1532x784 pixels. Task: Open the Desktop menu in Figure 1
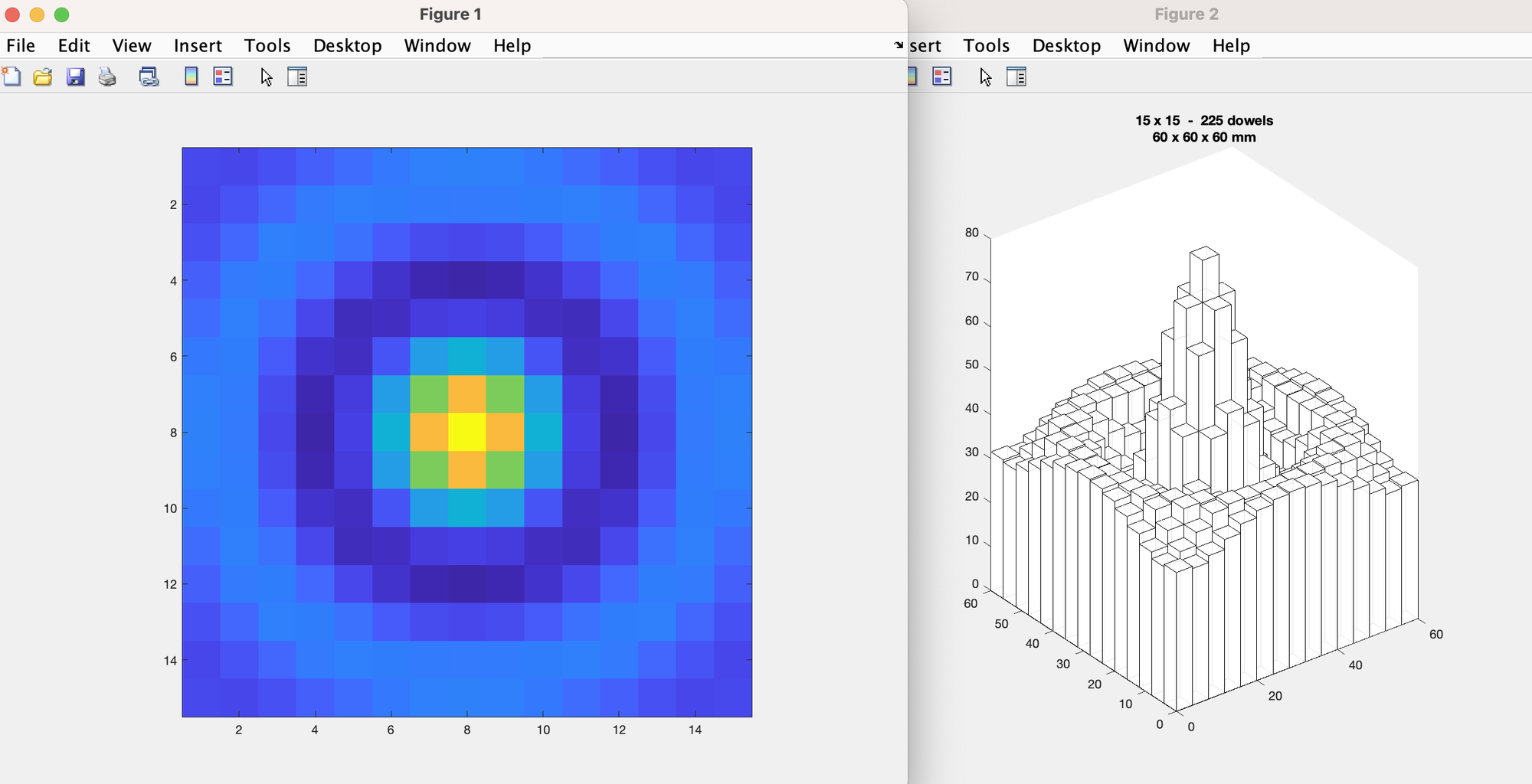coord(348,46)
